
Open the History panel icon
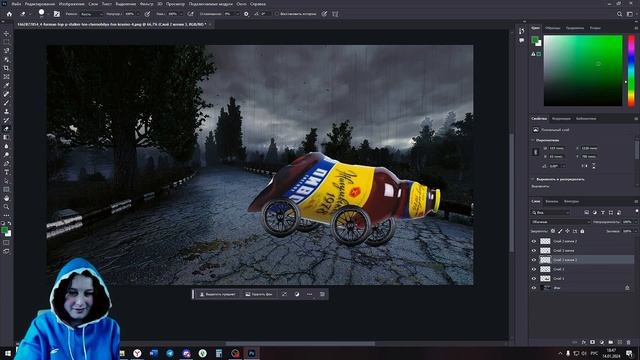click(522, 31)
